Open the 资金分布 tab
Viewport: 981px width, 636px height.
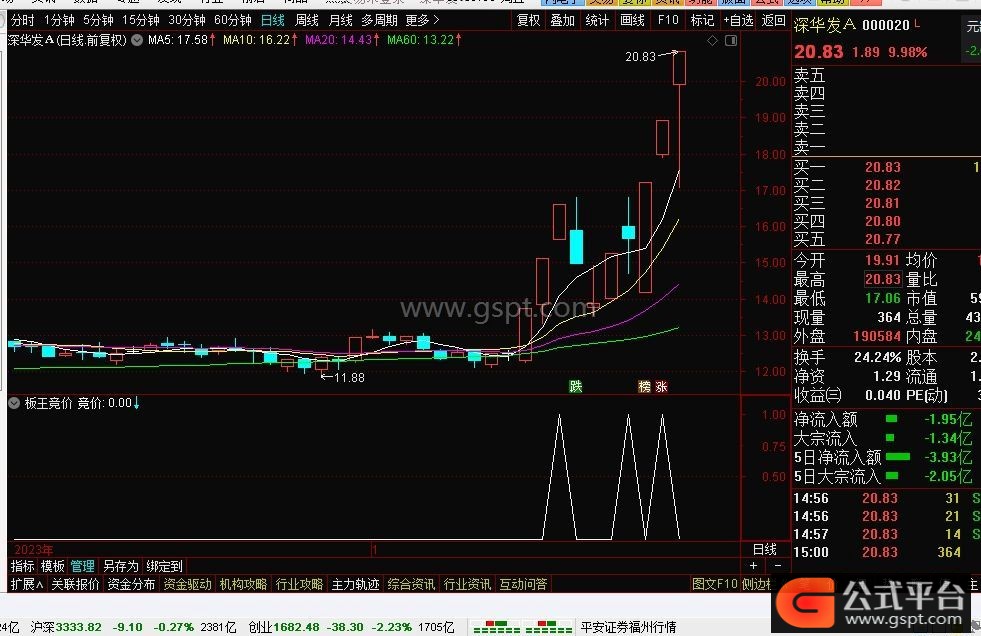coord(131,584)
